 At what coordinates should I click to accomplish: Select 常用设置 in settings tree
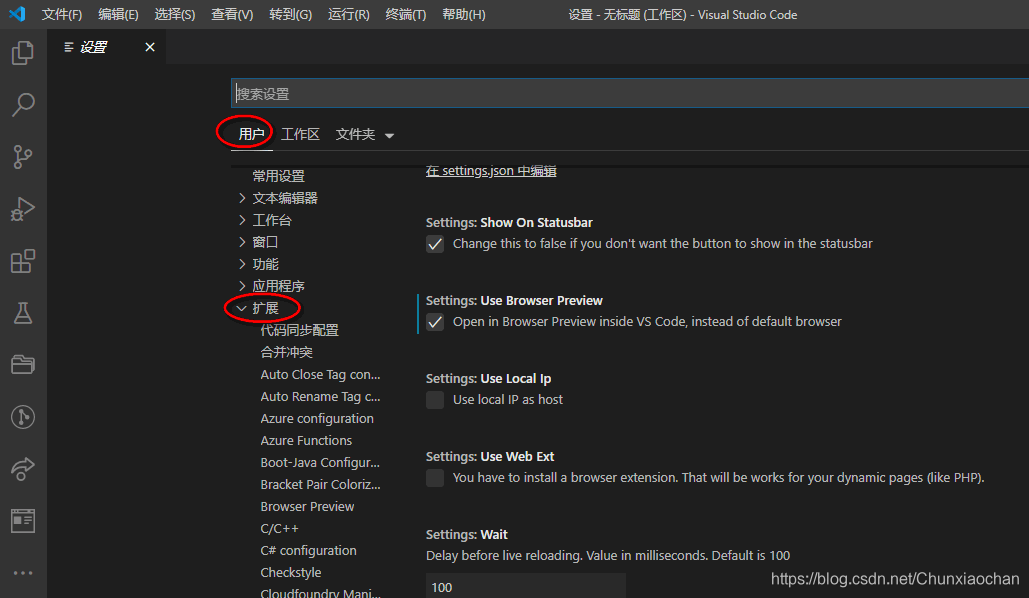coord(278,176)
